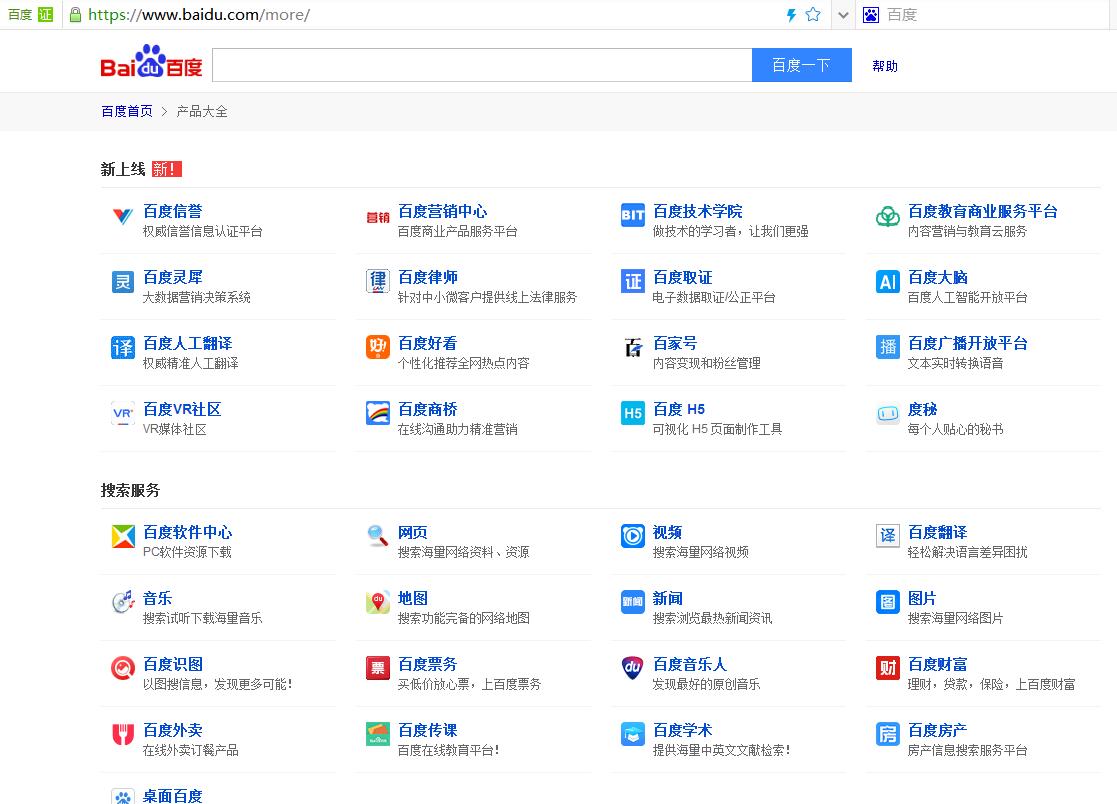The image size is (1117, 804).
Task: Click the main Baidu search input field
Action: (482, 65)
